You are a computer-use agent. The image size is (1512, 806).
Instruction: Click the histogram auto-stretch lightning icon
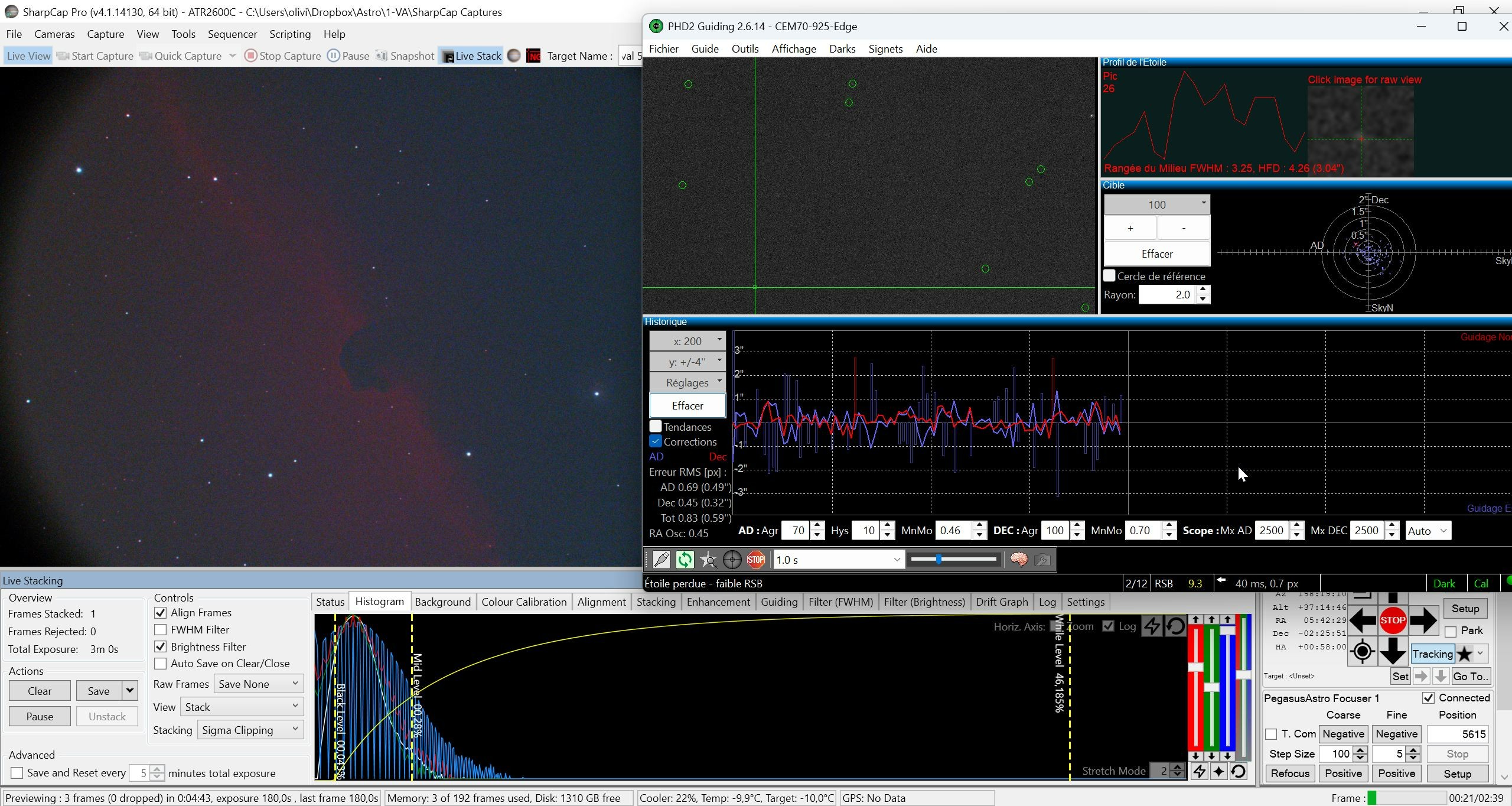1152,626
